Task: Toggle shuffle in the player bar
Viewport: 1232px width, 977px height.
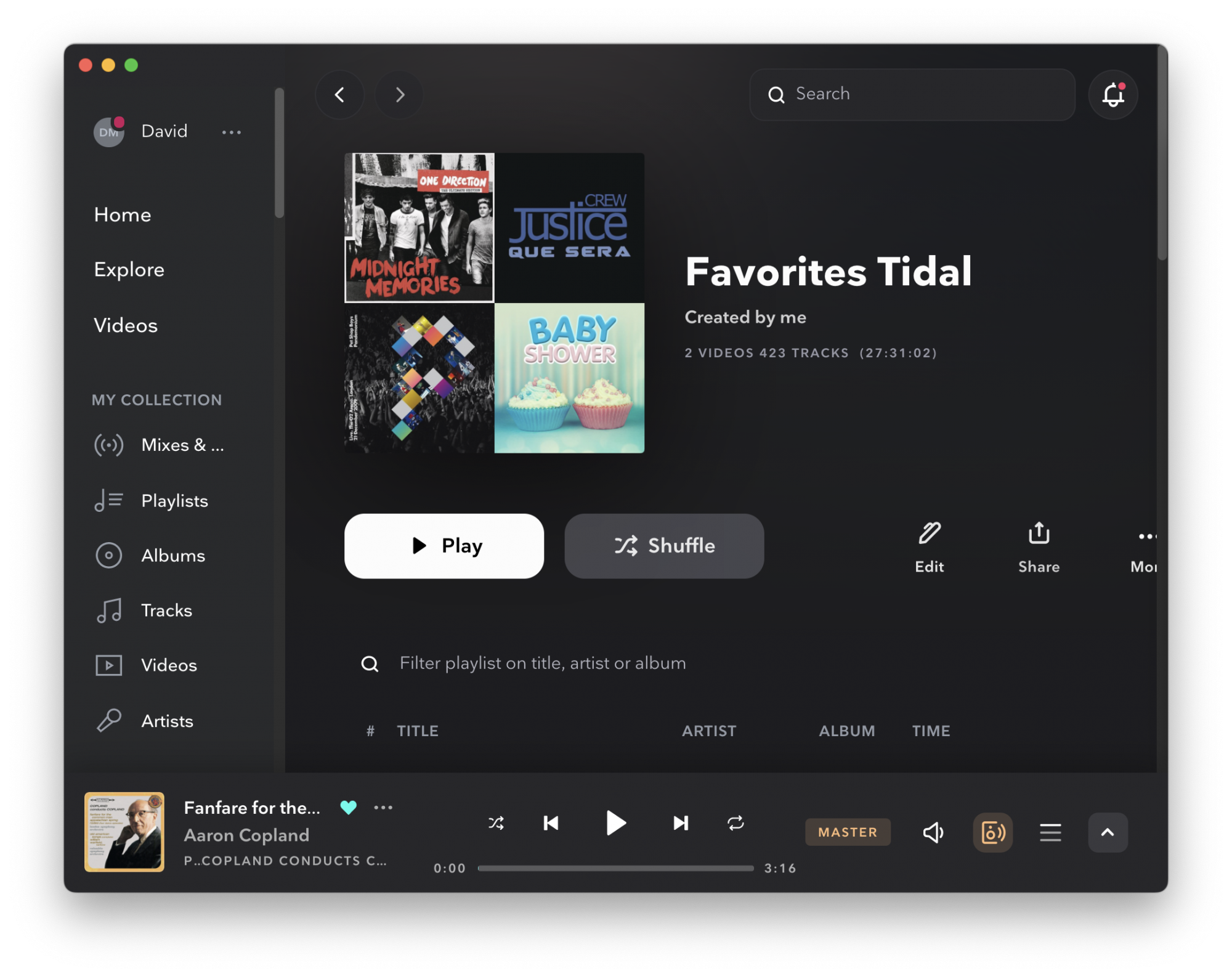Action: [x=496, y=824]
